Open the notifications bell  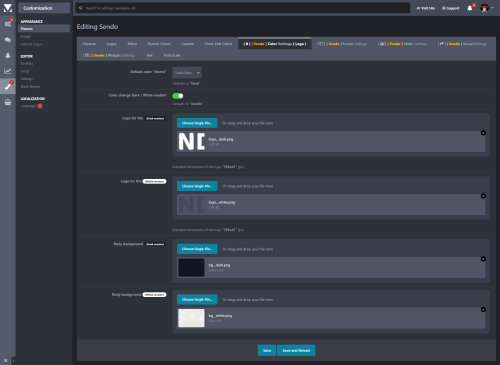coord(470,8)
